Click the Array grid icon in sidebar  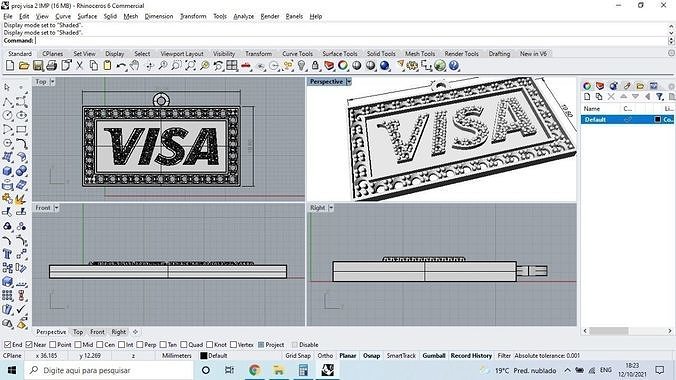tap(7, 295)
